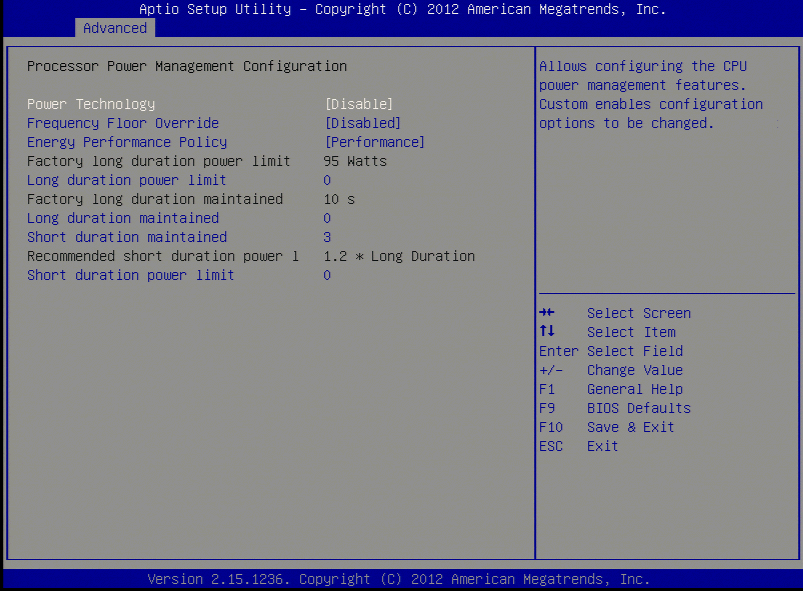The height and width of the screenshot is (591, 803).
Task: Click Processor Power Management Configuration heading
Action: click(187, 66)
